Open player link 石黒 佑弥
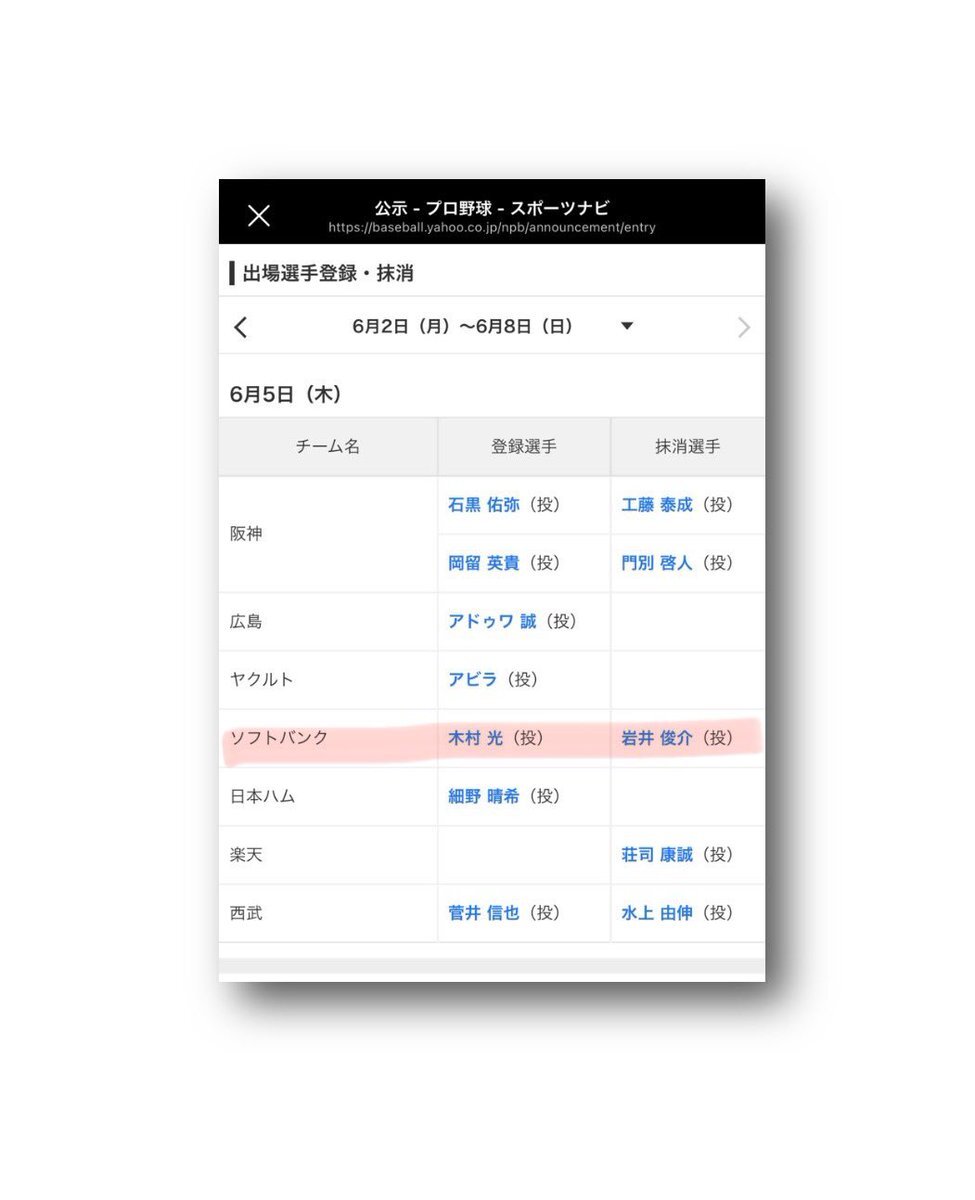Screen dimensions: 975x1200 pos(483,505)
